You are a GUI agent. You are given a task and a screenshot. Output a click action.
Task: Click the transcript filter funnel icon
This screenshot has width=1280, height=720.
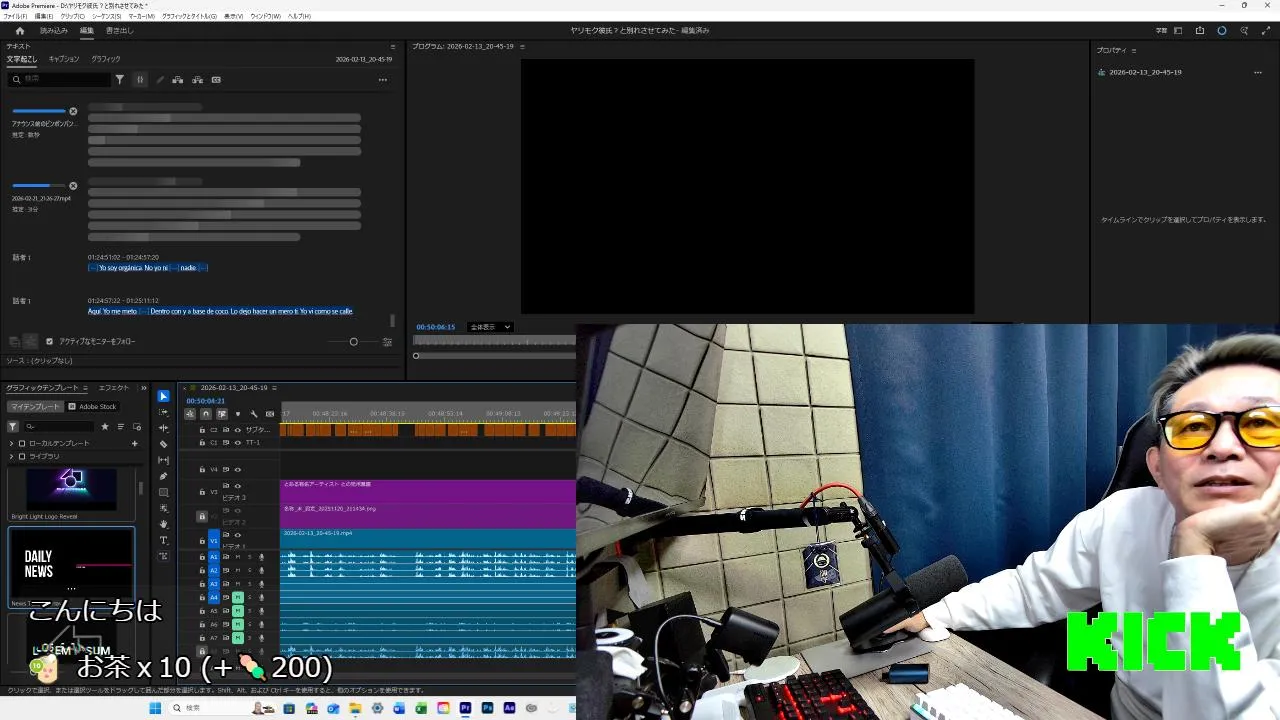[120, 79]
